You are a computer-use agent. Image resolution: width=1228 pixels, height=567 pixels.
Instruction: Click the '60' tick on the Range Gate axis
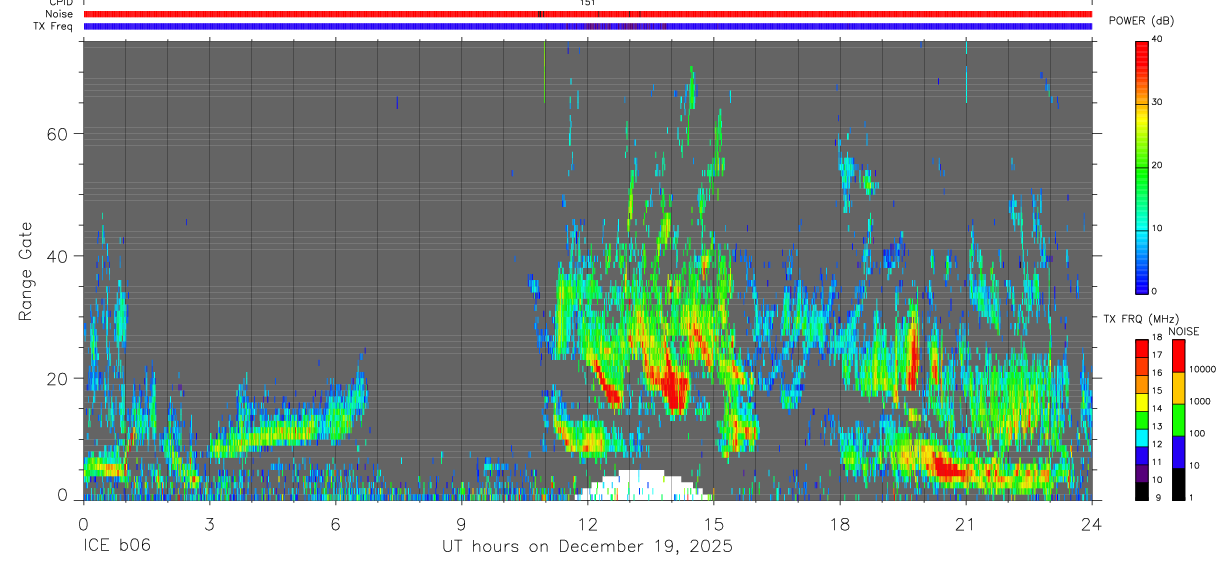(x=58, y=133)
